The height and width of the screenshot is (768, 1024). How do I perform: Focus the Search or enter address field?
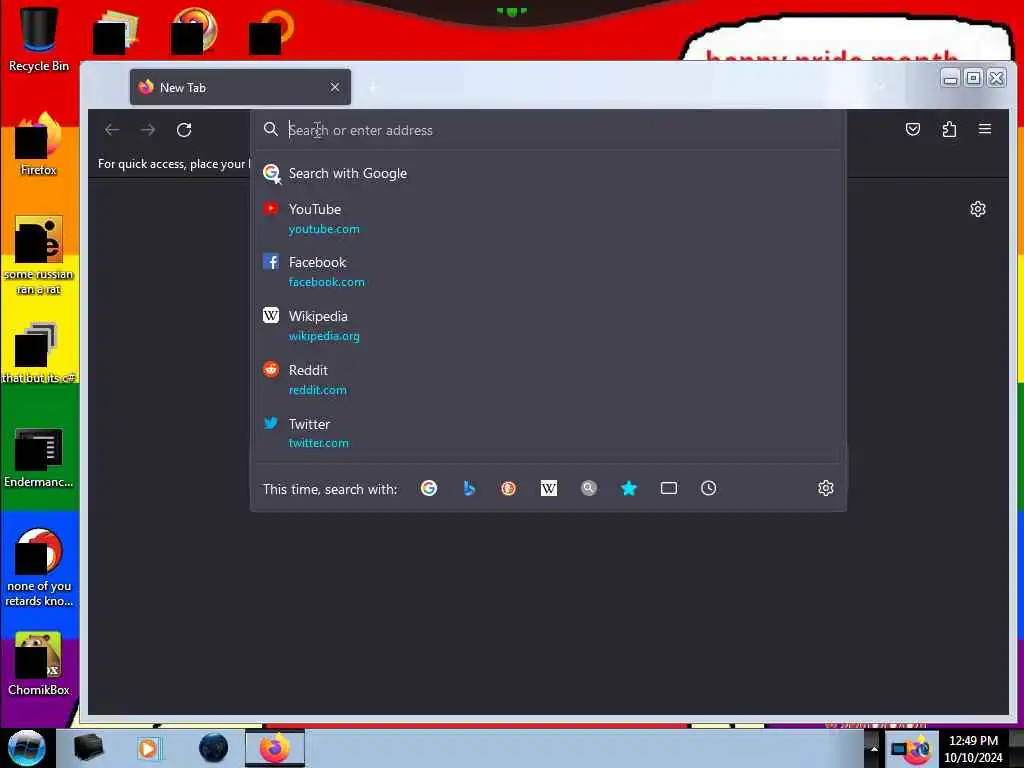pos(549,130)
